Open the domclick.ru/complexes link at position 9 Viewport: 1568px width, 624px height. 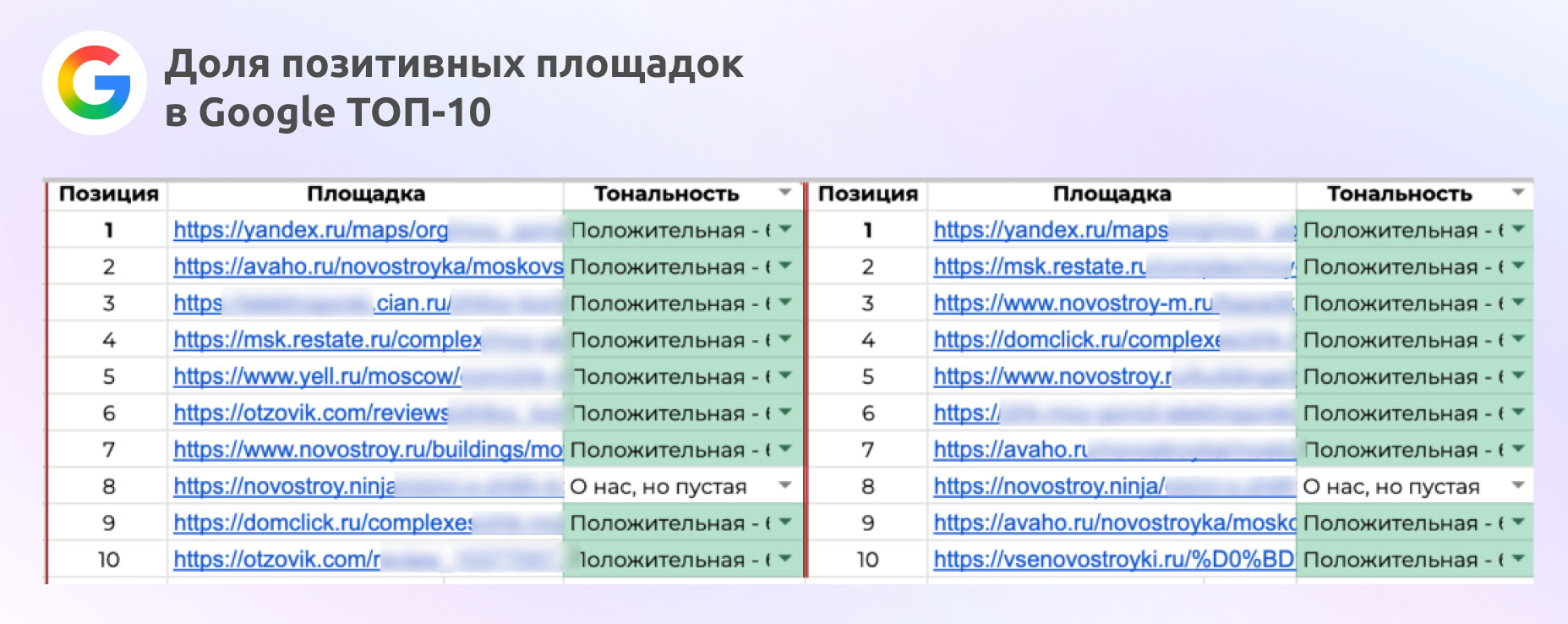tap(323, 523)
